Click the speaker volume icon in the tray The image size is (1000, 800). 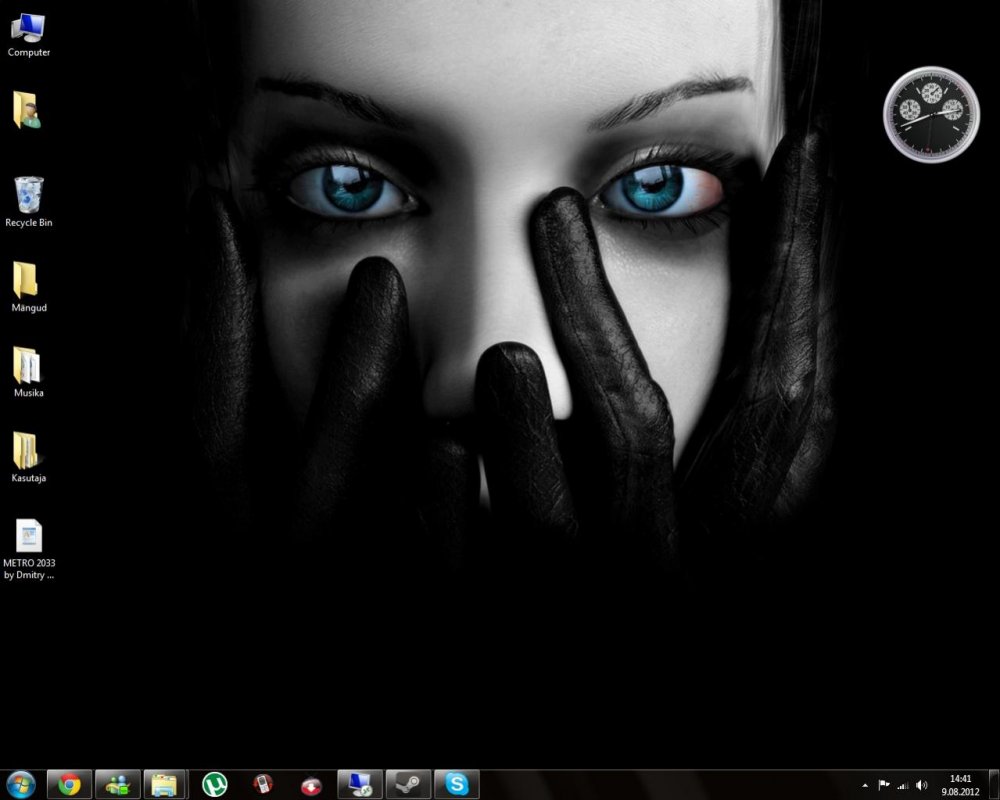(x=923, y=785)
